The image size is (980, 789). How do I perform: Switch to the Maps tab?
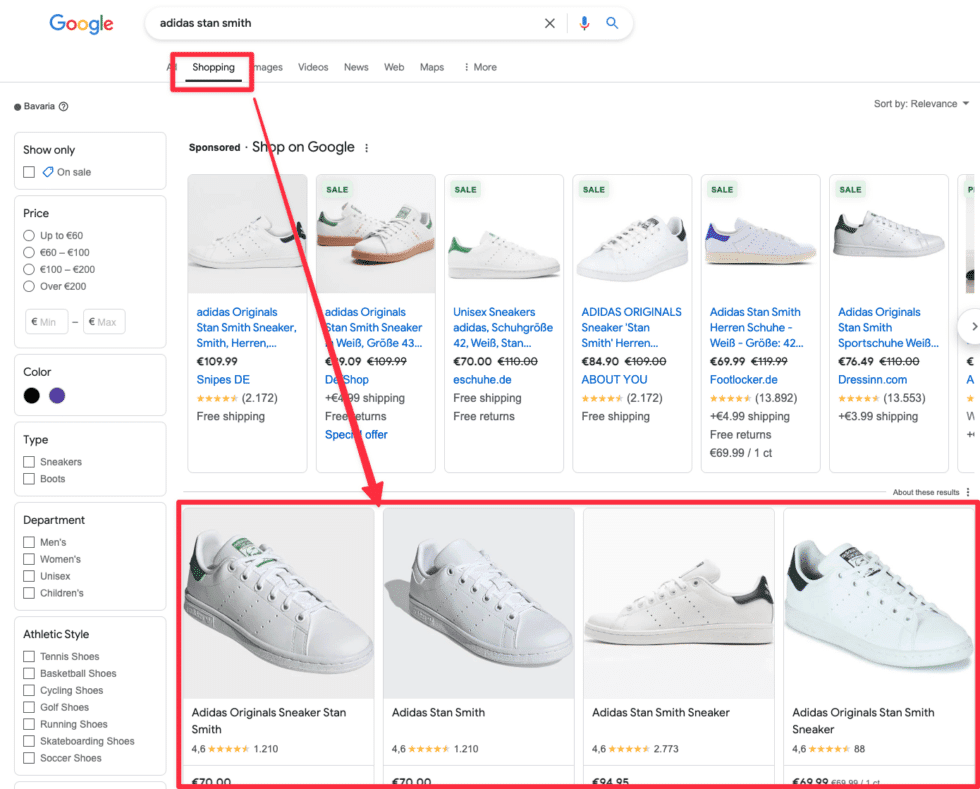coord(432,67)
